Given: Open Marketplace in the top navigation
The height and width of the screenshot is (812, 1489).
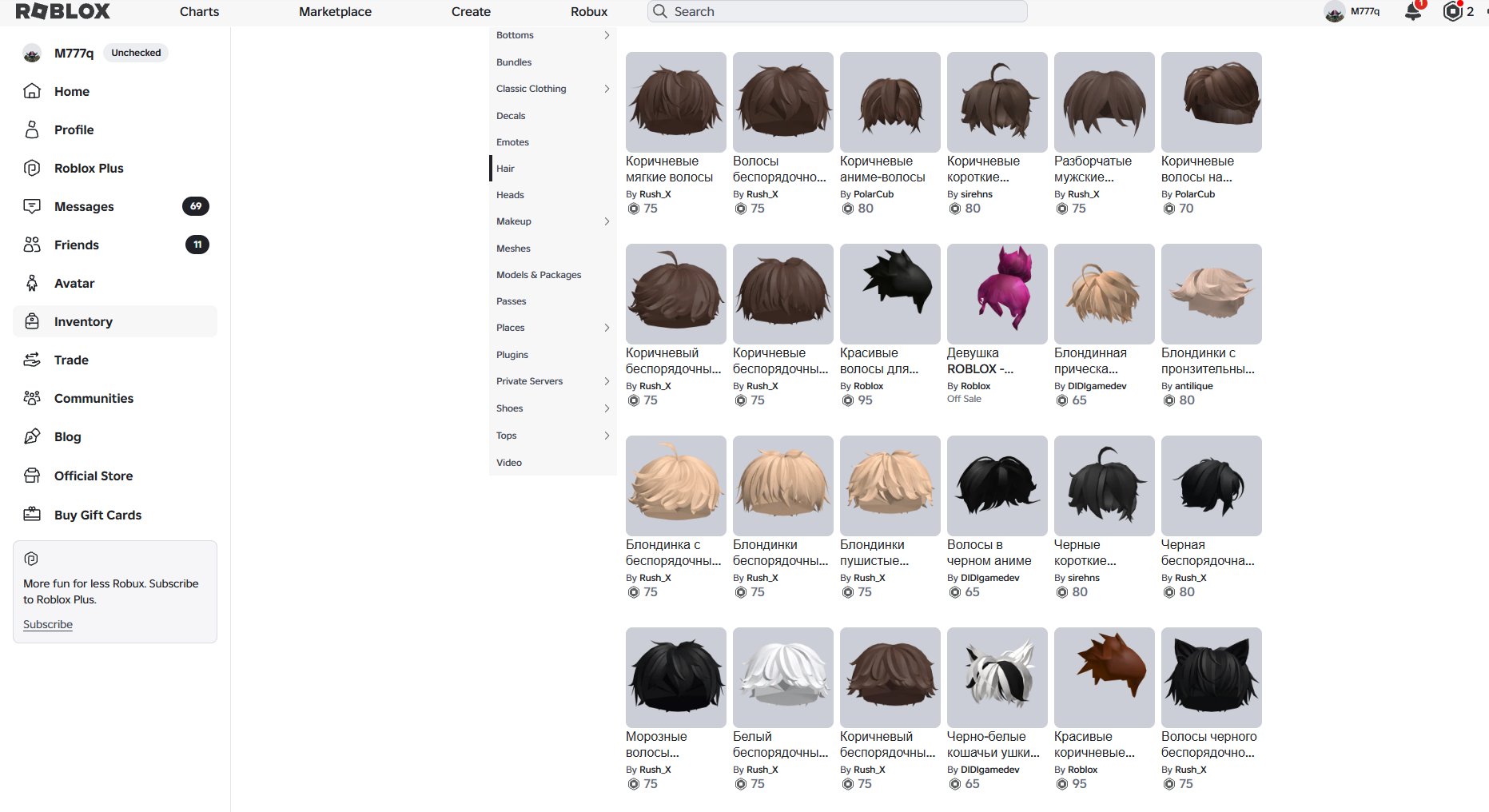Looking at the screenshot, I should pos(335,11).
